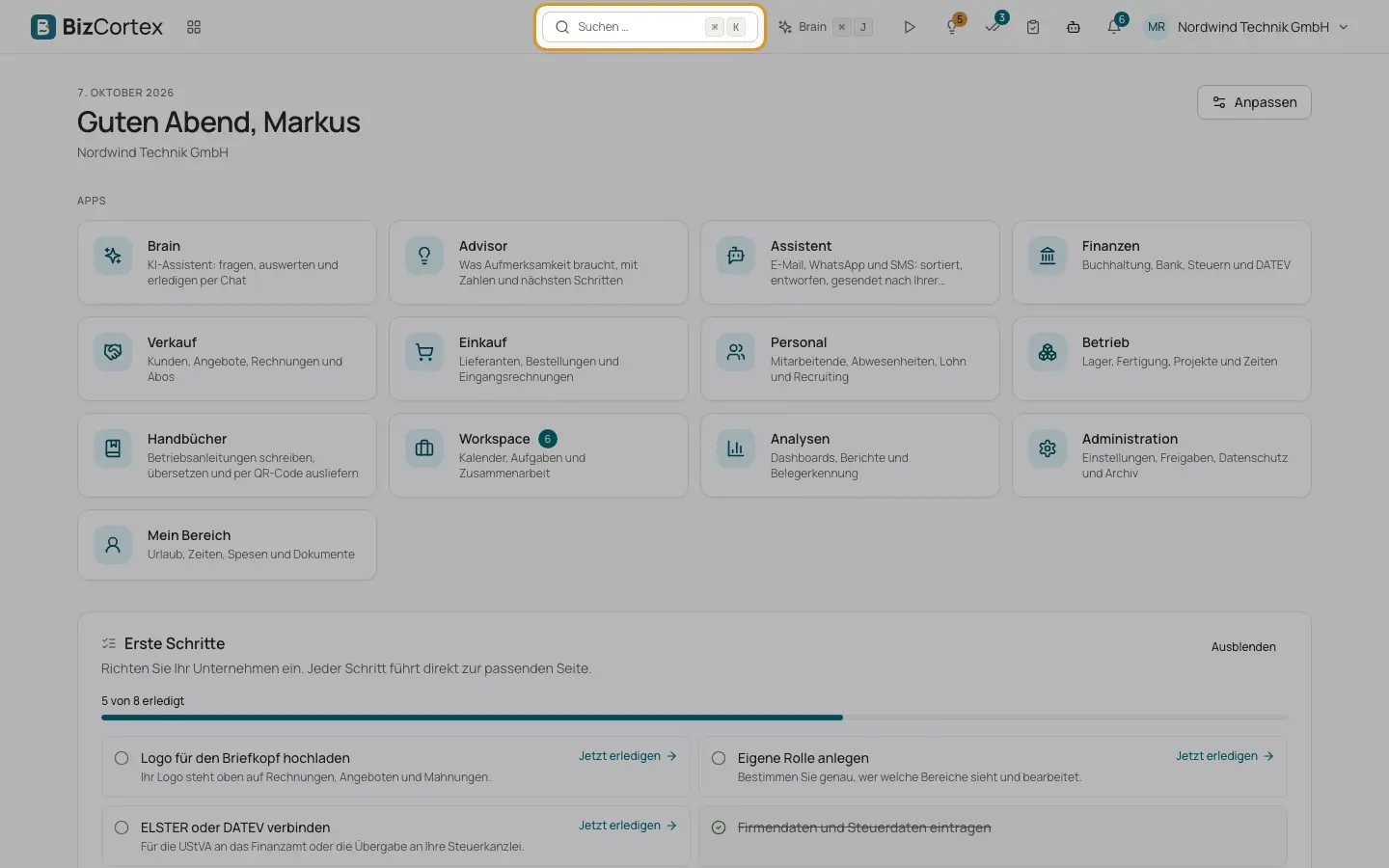Viewport: 1389px width, 868px height.
Task: Open the Betrieb app card
Action: click(1161, 359)
